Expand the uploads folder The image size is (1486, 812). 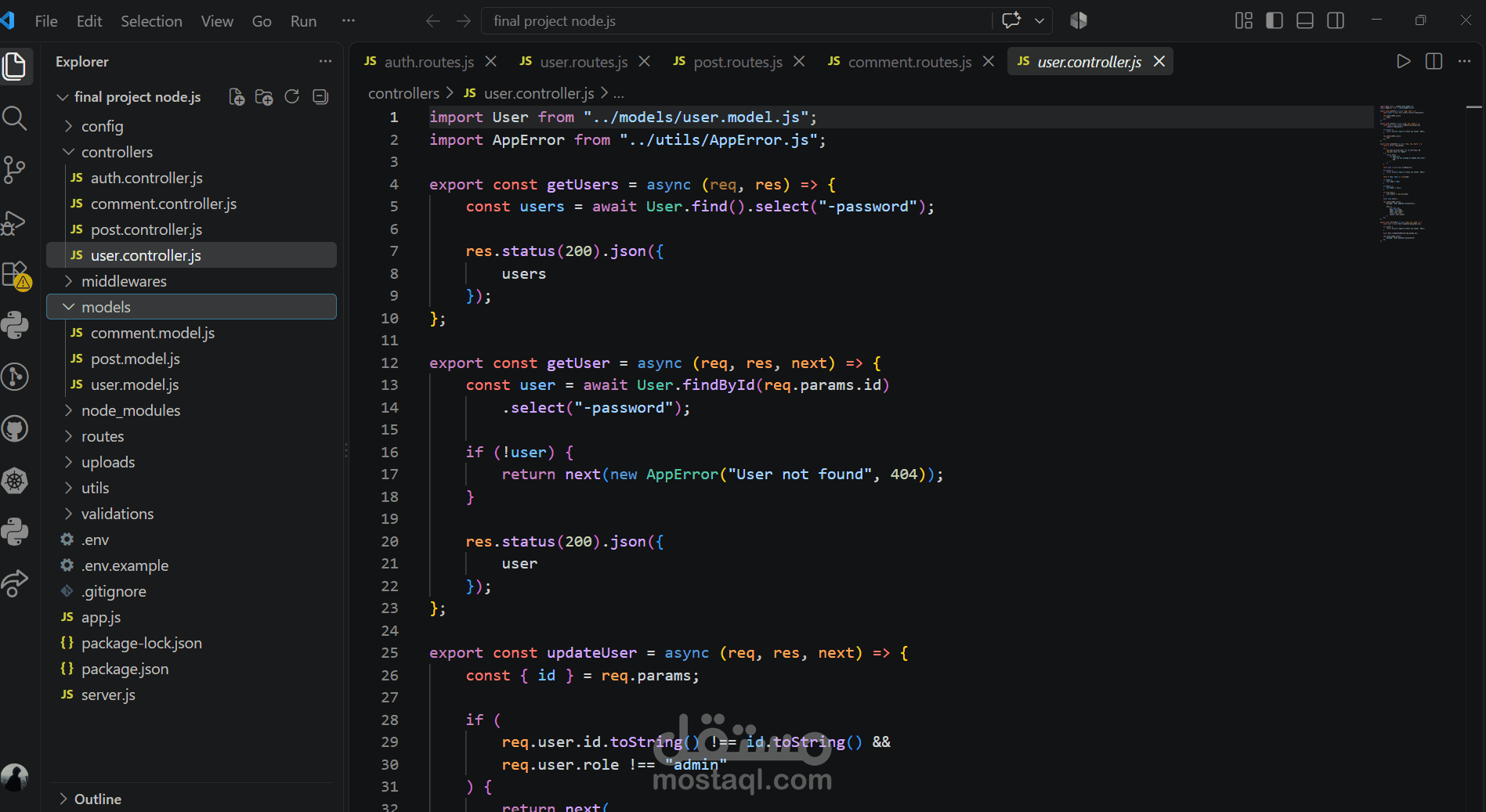tap(191, 462)
